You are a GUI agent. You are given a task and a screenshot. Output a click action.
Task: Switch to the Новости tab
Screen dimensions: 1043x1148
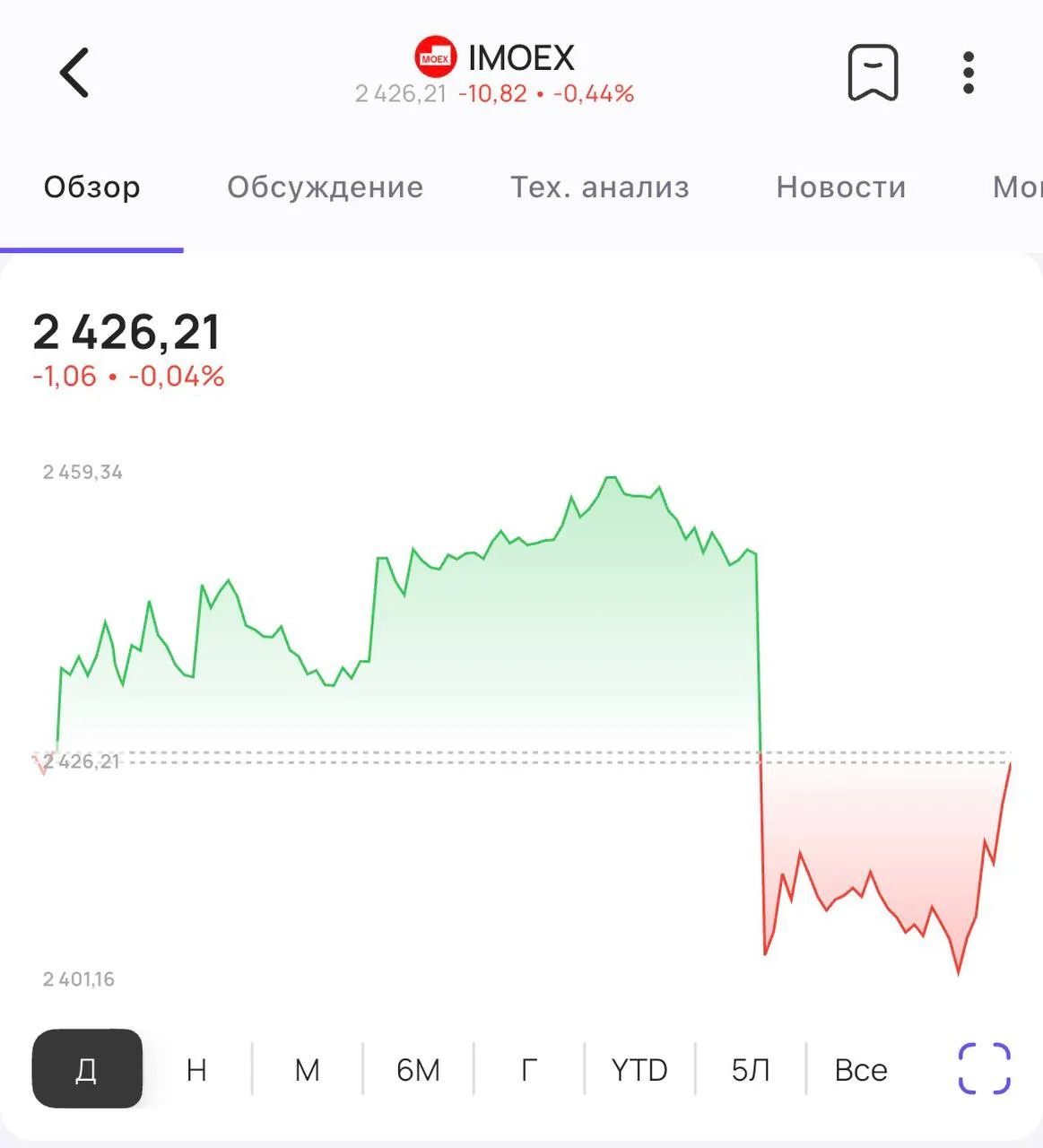point(841,187)
